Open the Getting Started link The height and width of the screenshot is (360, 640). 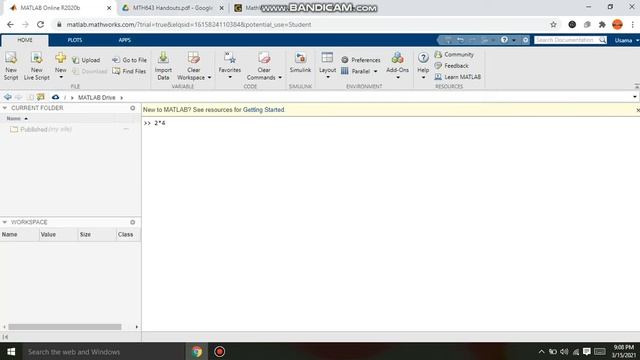[x=263, y=110]
